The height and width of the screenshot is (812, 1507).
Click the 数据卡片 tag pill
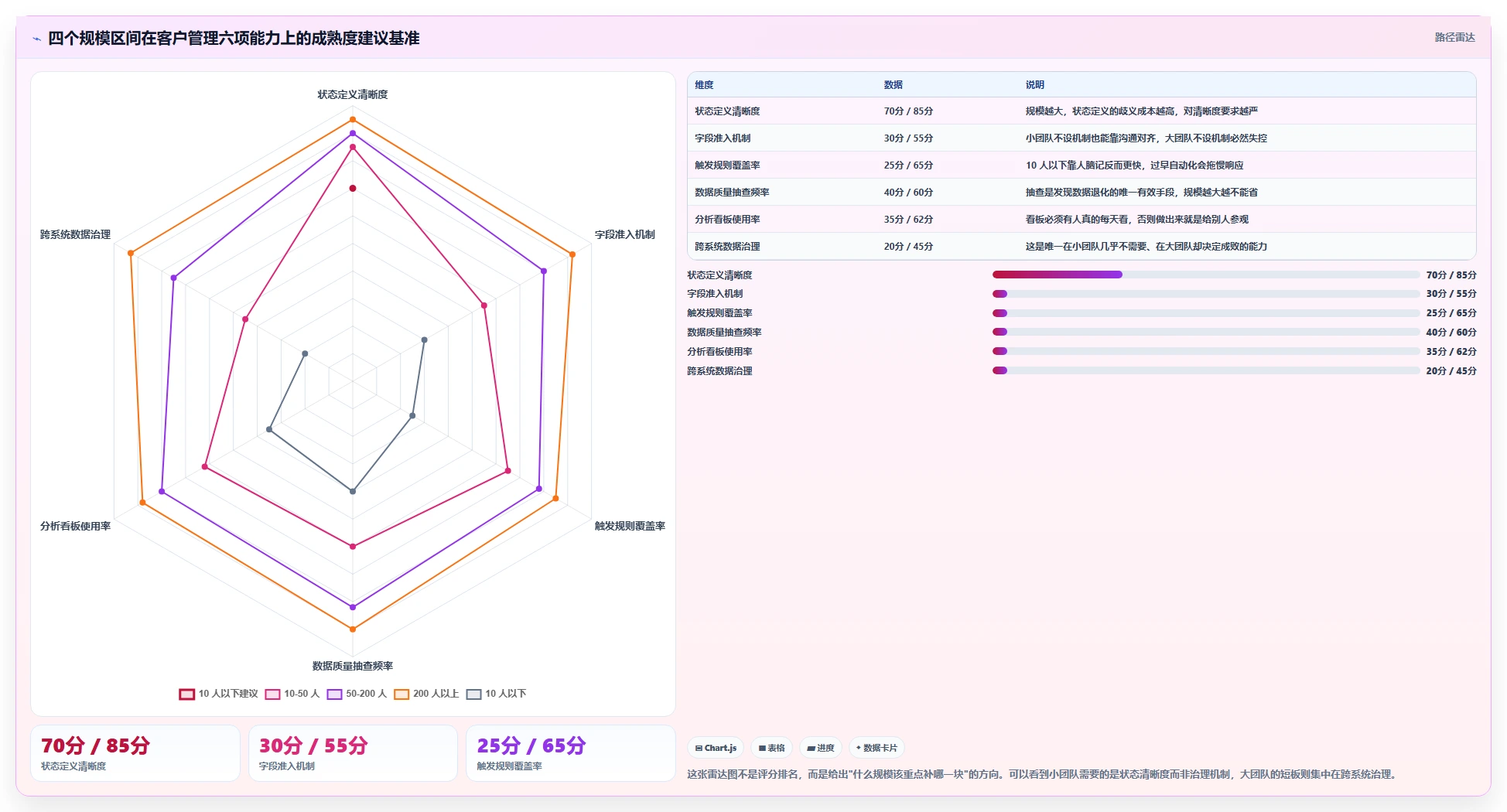pyautogui.click(x=877, y=748)
